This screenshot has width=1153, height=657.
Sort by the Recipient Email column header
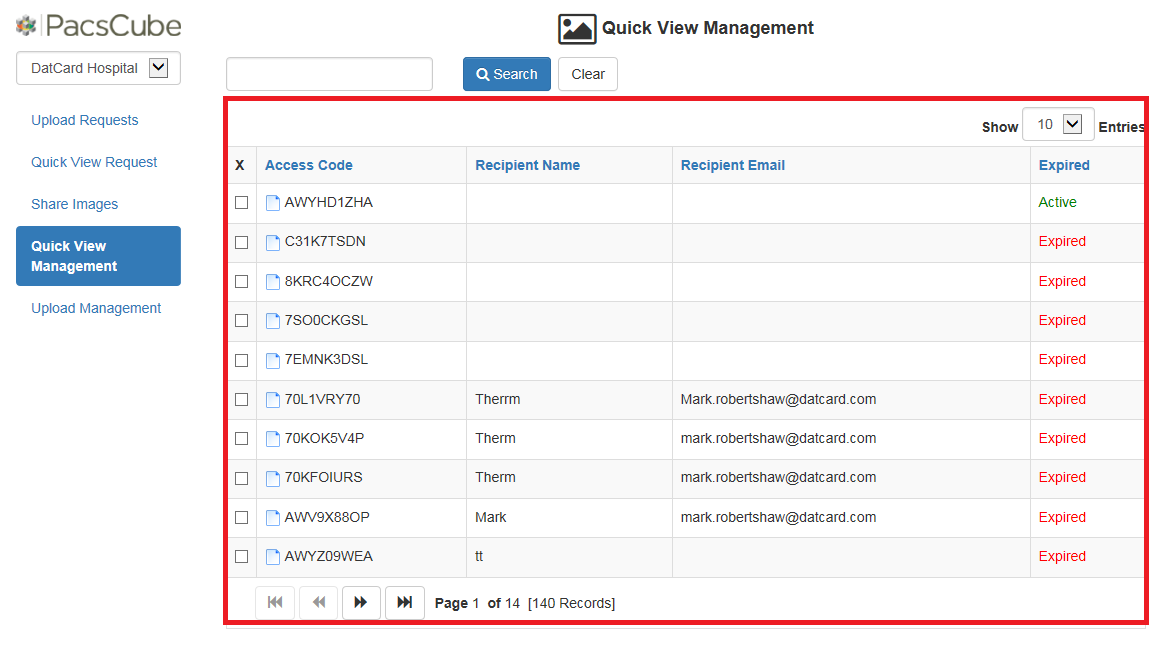(x=732, y=166)
